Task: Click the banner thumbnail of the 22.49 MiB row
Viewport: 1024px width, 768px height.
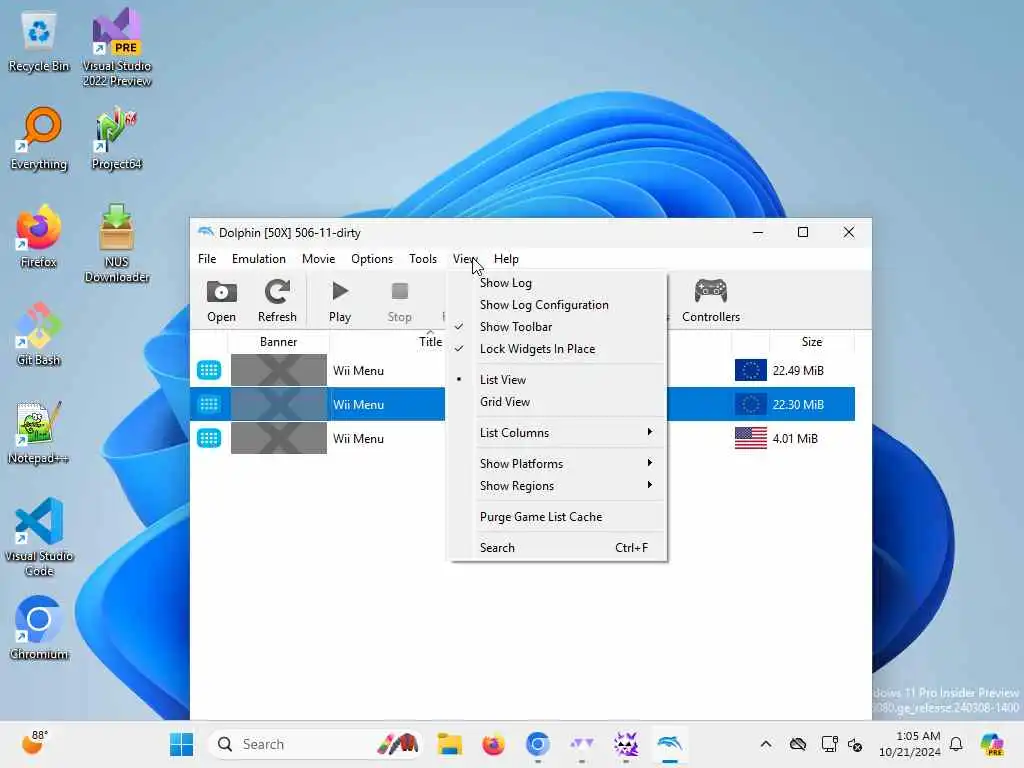Action: 279,370
